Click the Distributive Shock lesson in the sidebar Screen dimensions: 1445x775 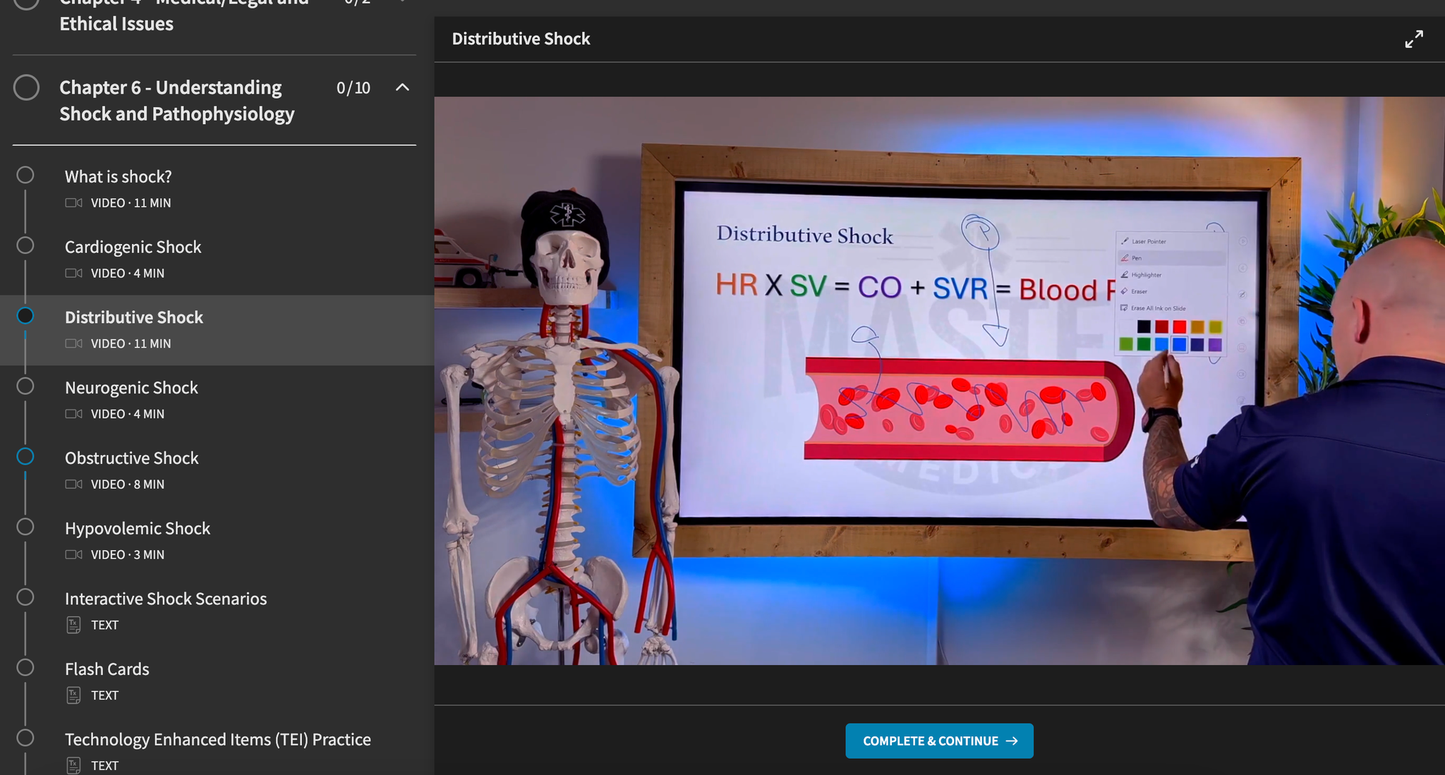click(134, 317)
